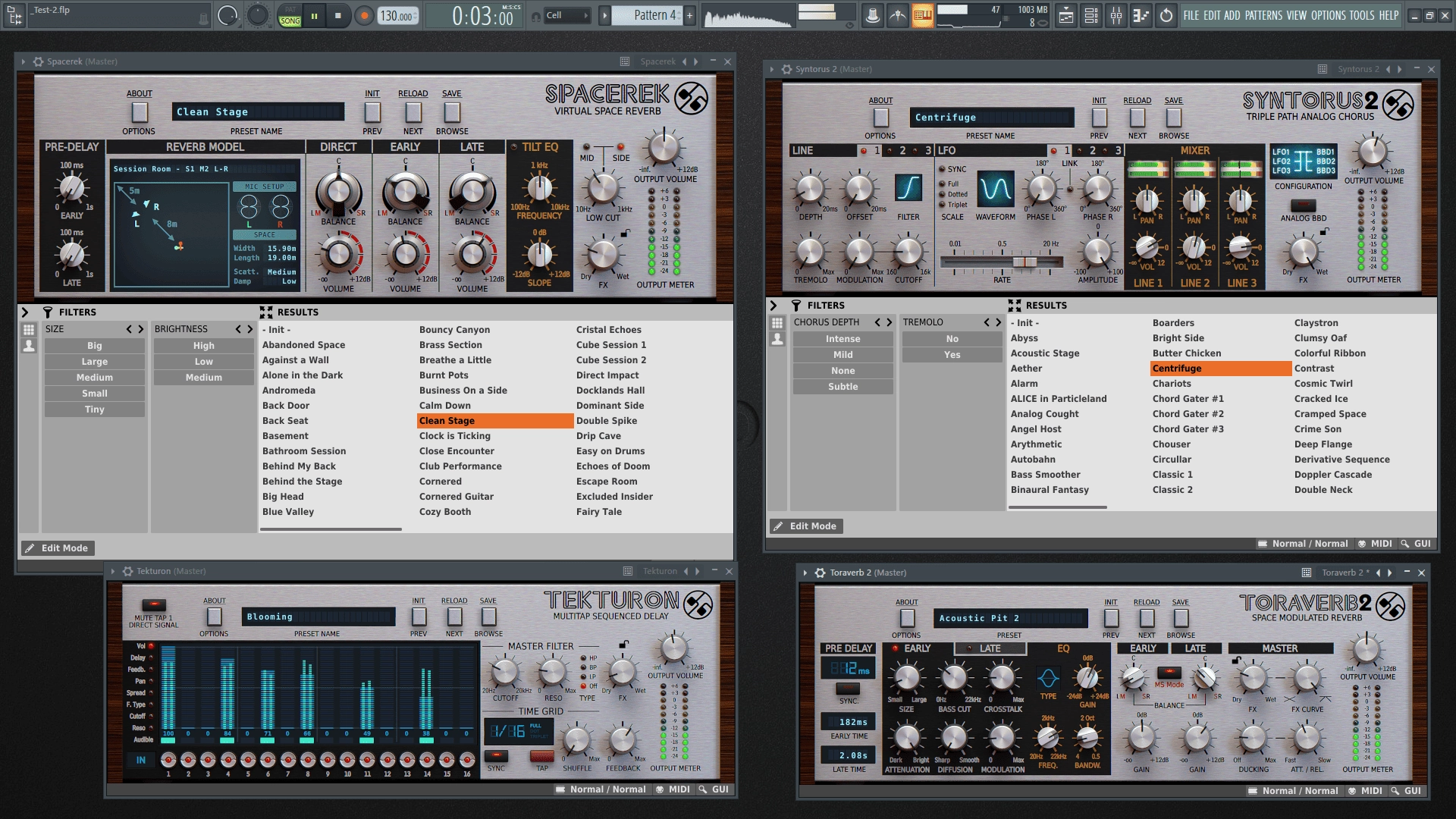Viewport: 1456px width, 819px height.
Task: Click the circular arrow undo icon
Action: coord(1166,15)
